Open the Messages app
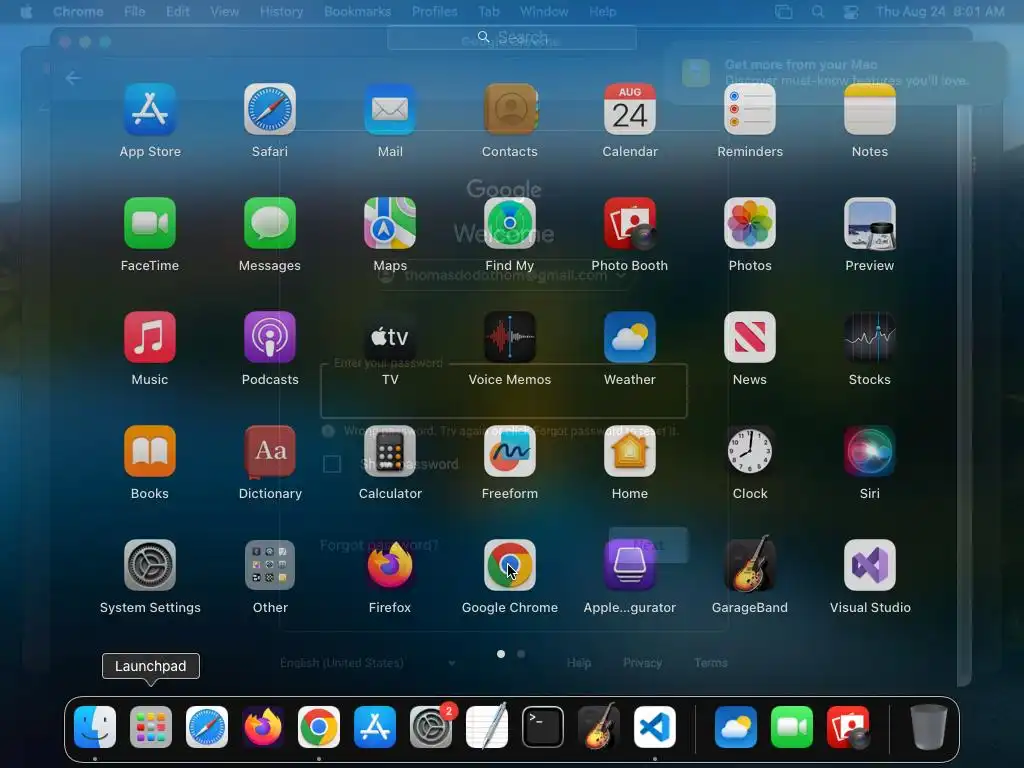Image resolution: width=1024 pixels, height=768 pixels. point(270,223)
